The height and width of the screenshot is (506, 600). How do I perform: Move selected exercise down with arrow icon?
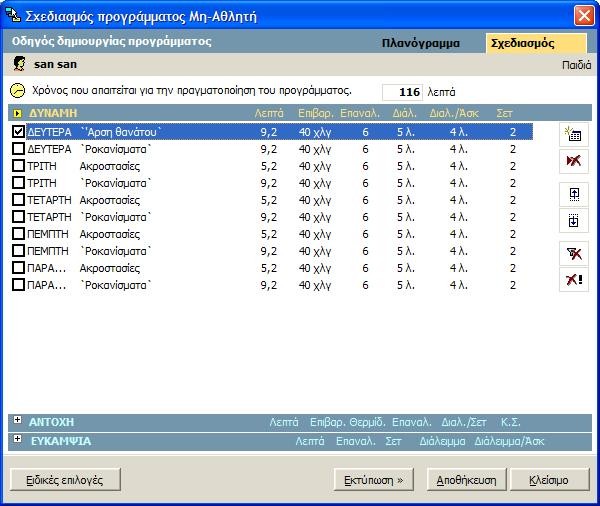[x=573, y=220]
